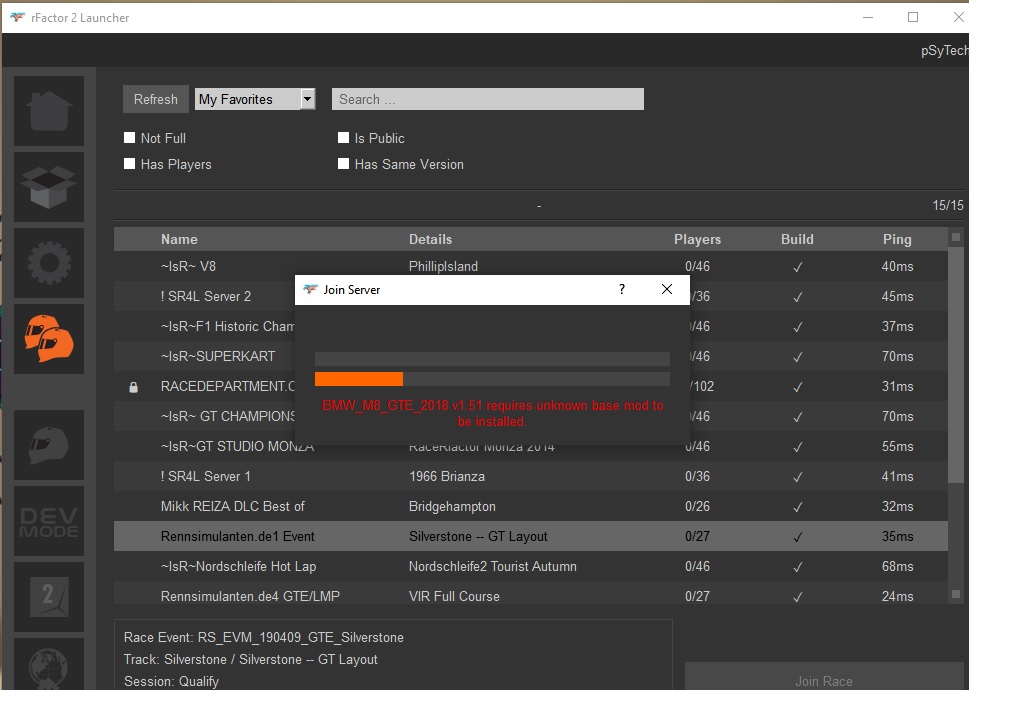Sort server list by Players column header
This screenshot has width=1028, height=708.
click(697, 240)
